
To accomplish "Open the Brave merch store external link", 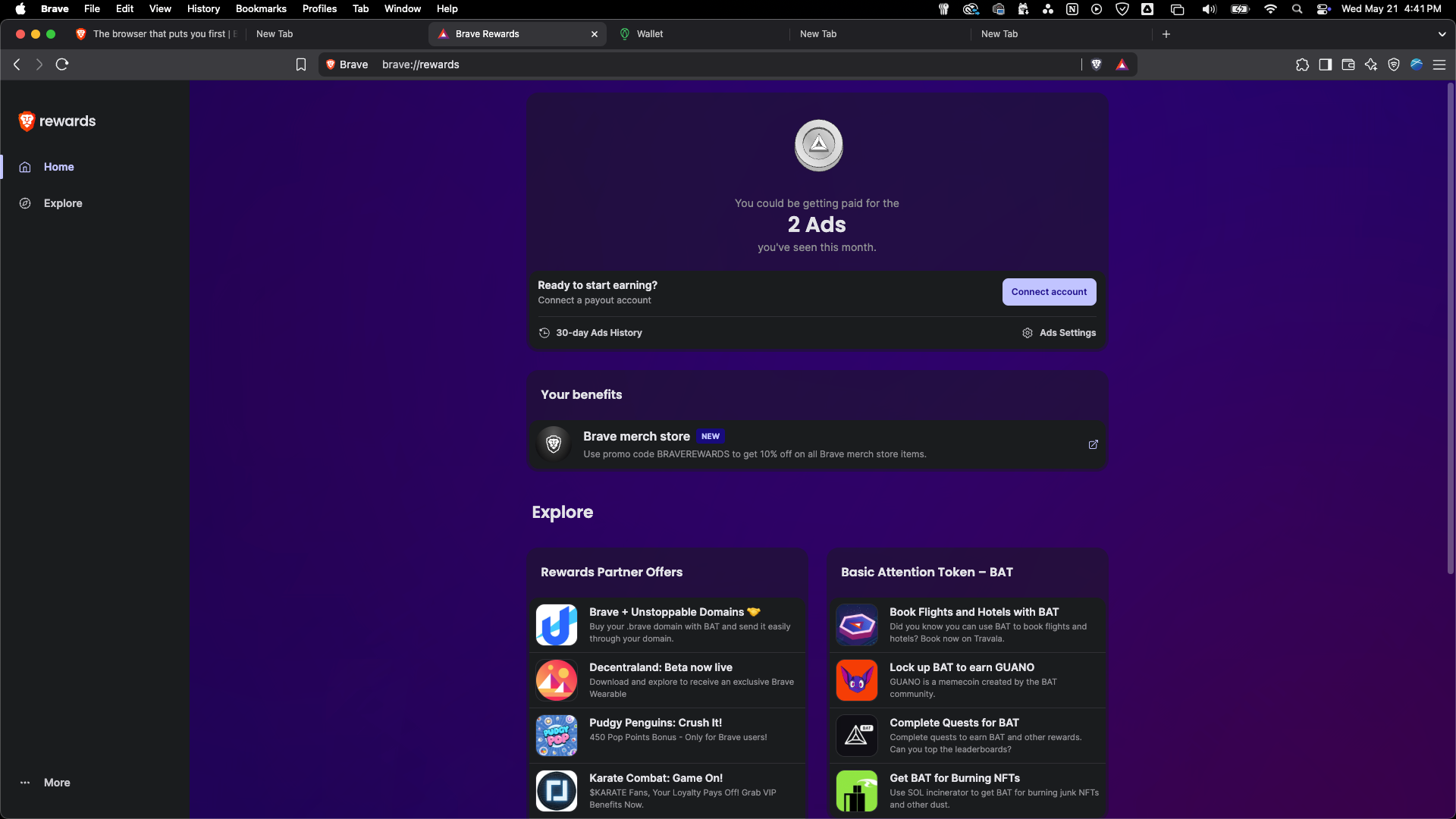I will click(x=1093, y=444).
